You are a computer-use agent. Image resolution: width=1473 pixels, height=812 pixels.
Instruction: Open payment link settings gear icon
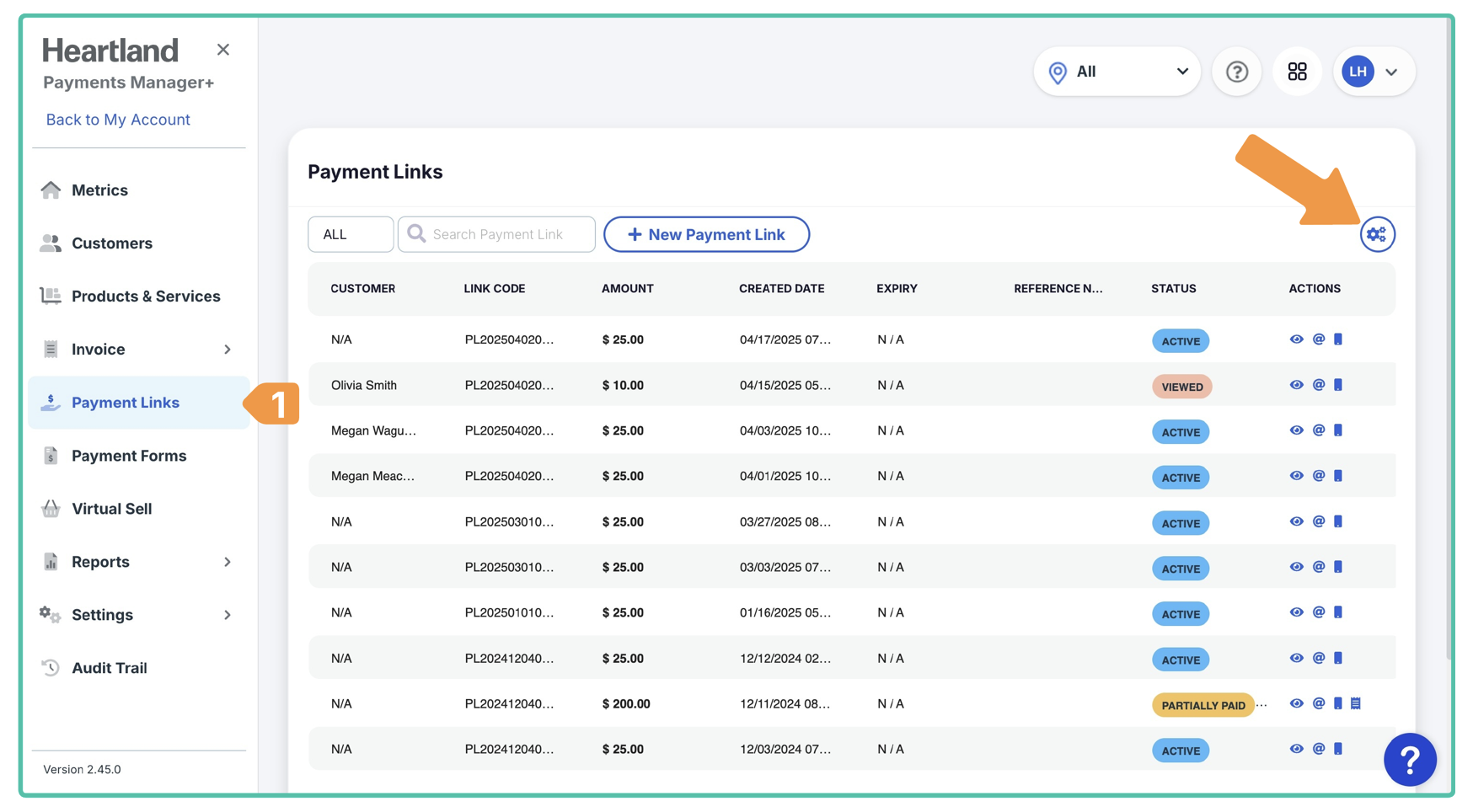(x=1377, y=234)
